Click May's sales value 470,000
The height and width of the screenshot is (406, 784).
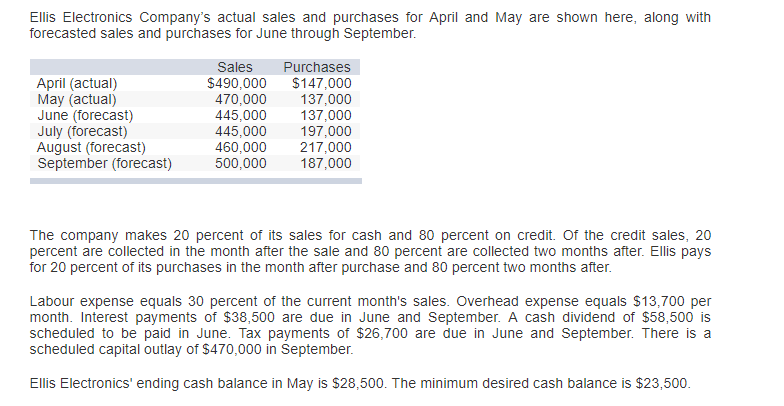click(x=241, y=99)
